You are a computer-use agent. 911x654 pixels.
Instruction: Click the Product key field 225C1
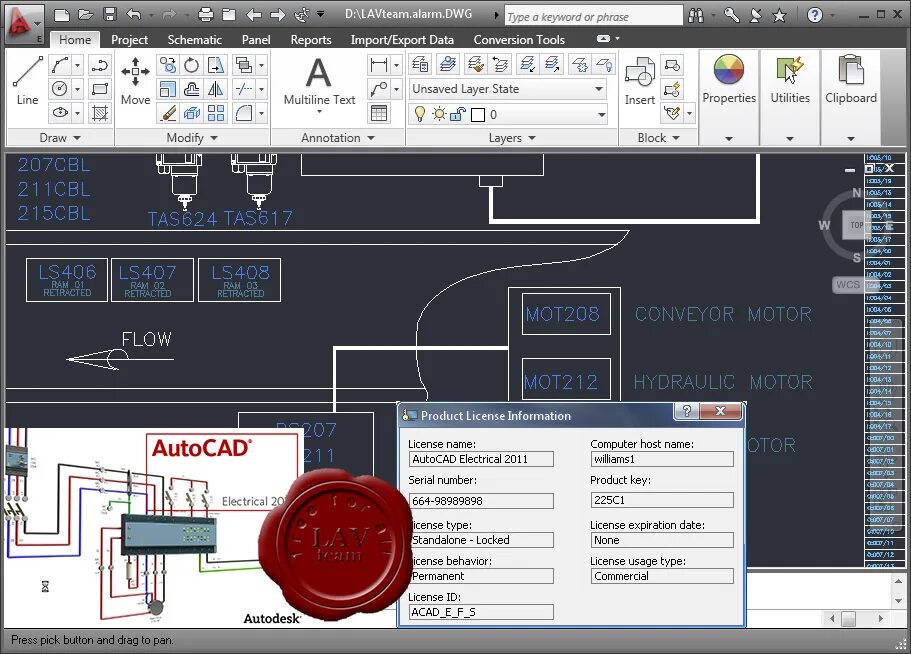(662, 500)
